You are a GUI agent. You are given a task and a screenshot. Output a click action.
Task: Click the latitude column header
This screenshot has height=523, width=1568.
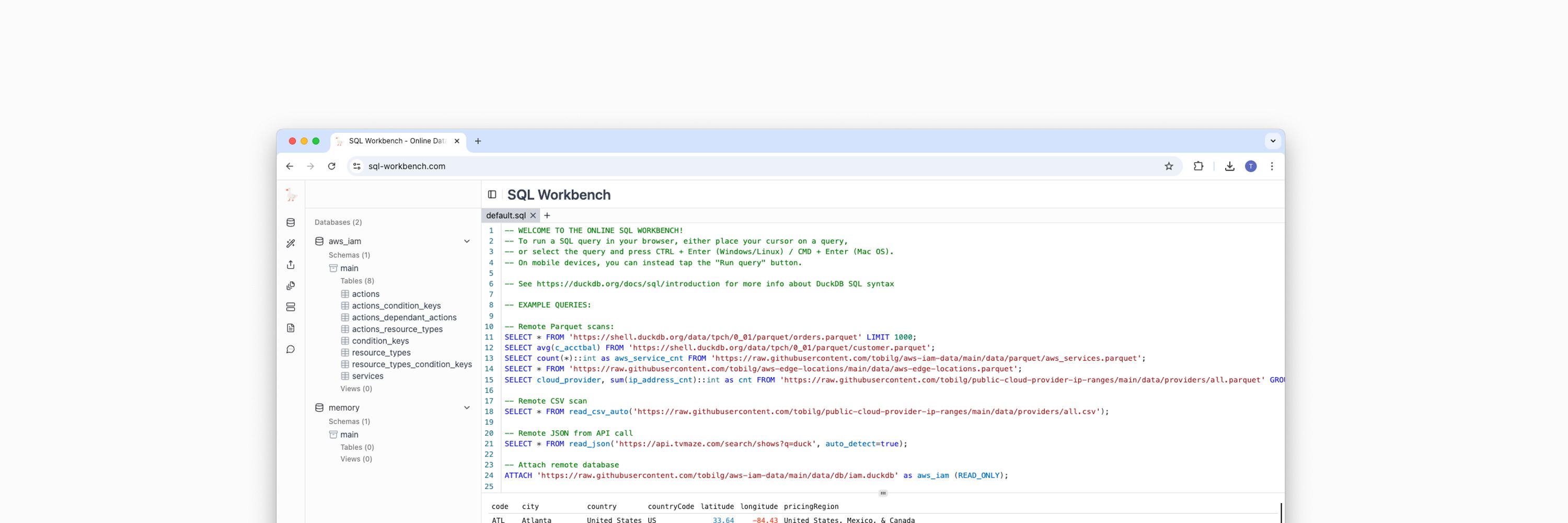pos(717,507)
